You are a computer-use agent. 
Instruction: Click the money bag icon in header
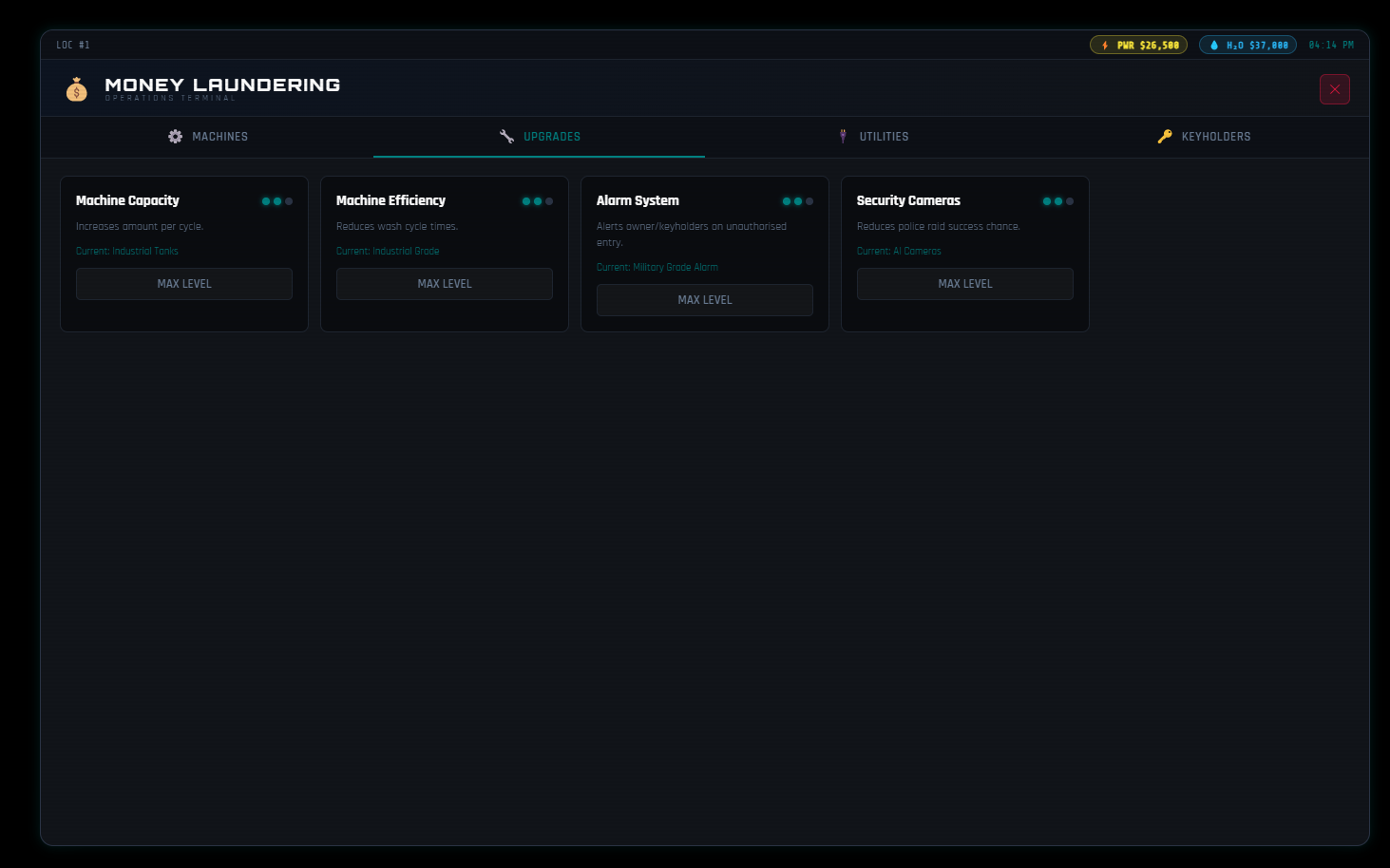(x=77, y=89)
